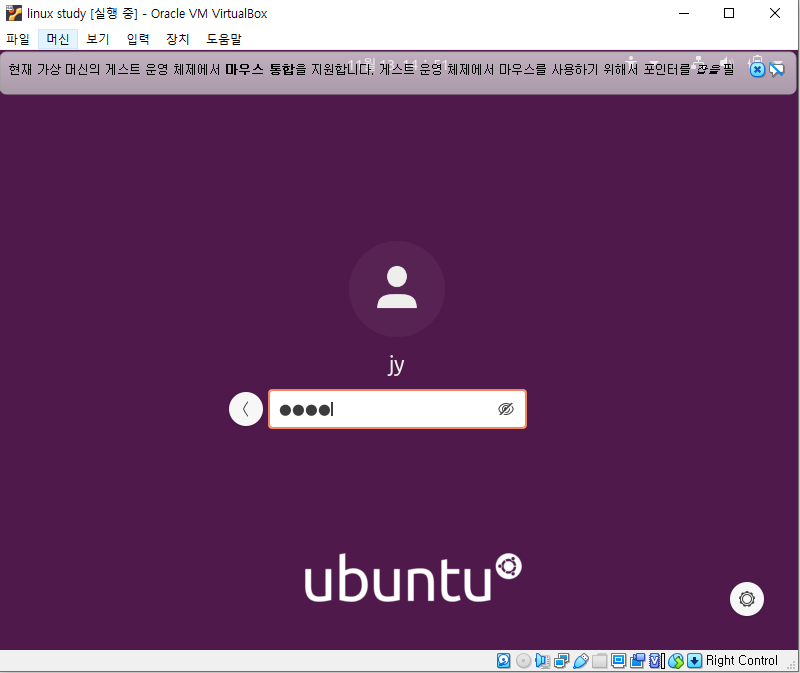Click the recording status icon
Image resolution: width=800 pixels, height=673 pixels.
(637, 661)
